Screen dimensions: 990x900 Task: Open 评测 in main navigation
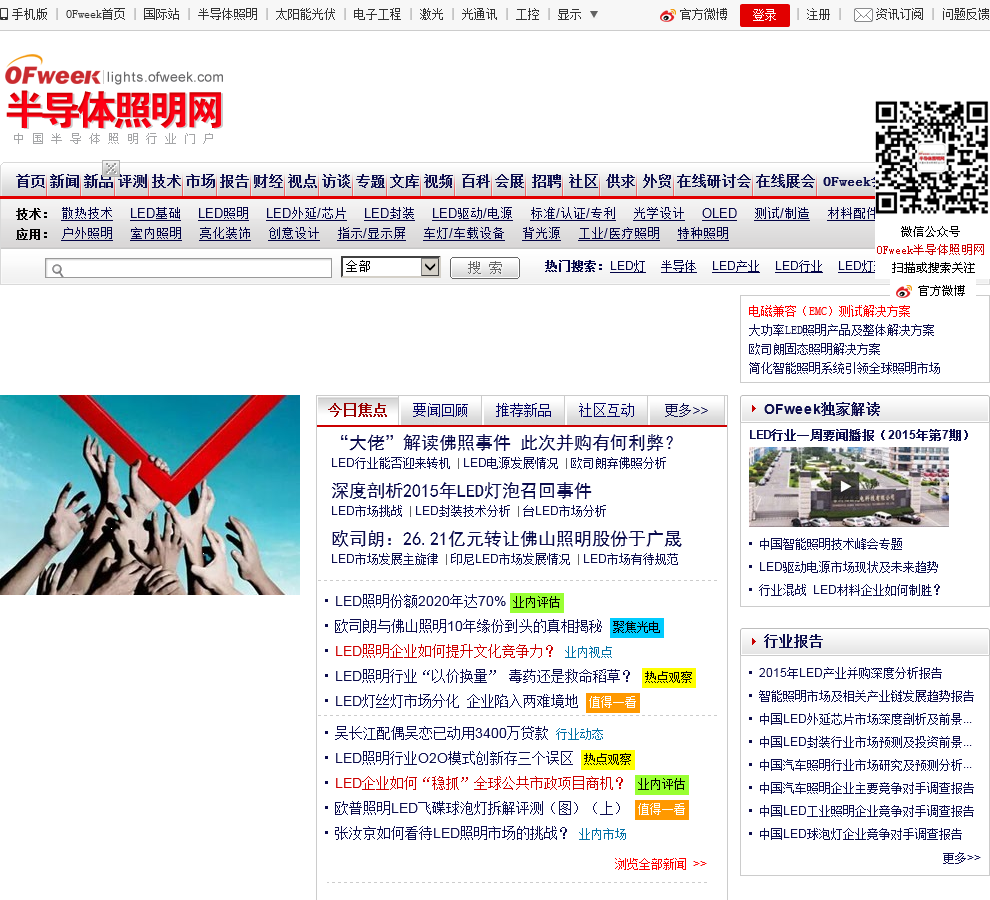click(x=133, y=182)
